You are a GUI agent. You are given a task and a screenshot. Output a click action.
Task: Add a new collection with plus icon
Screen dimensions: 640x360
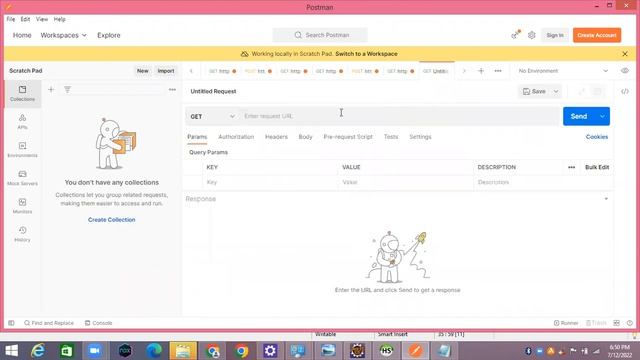click(x=51, y=89)
